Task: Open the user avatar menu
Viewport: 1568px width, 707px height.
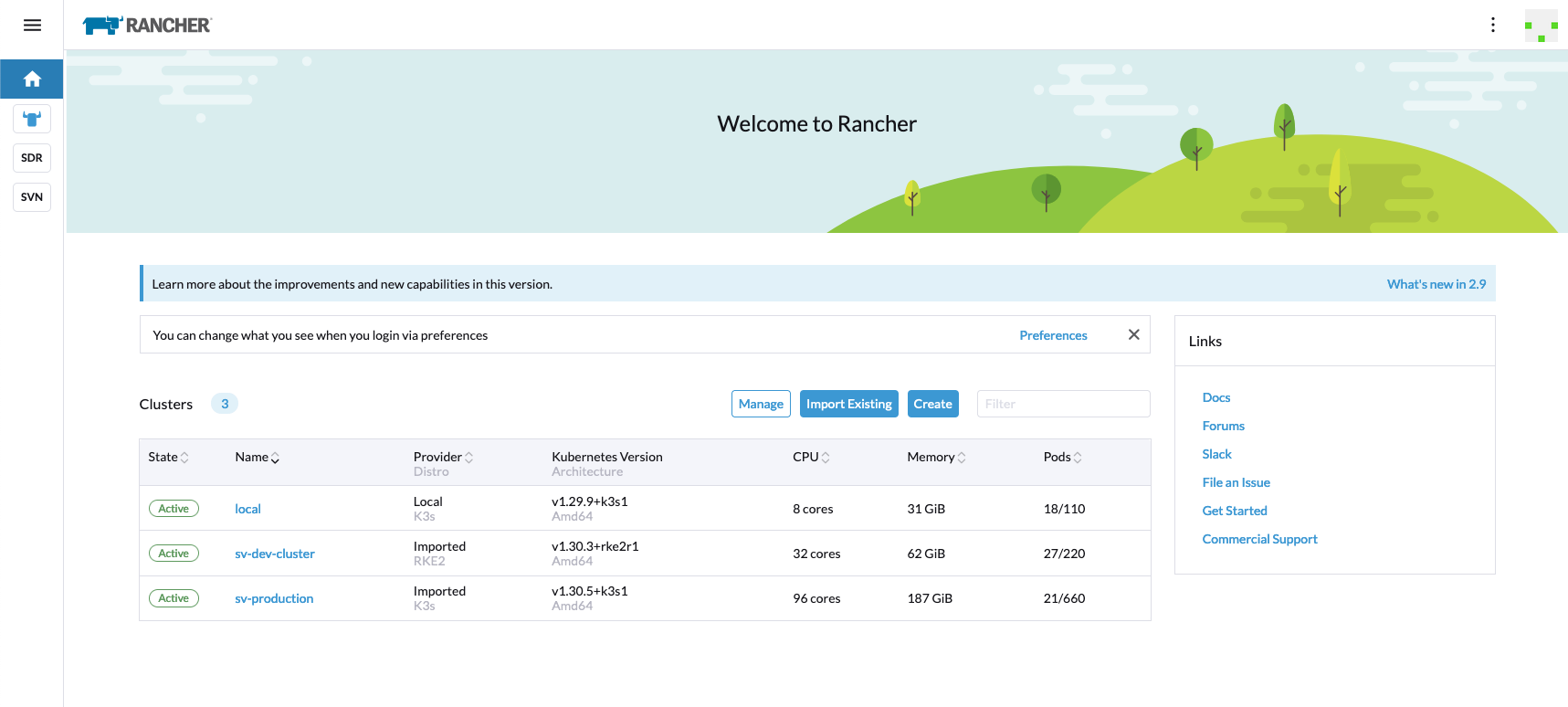Action: tap(1542, 26)
